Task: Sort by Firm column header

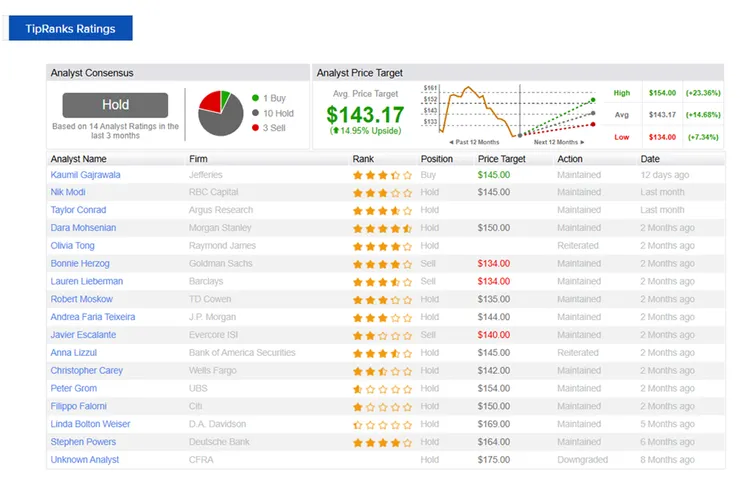Action: 198,159
